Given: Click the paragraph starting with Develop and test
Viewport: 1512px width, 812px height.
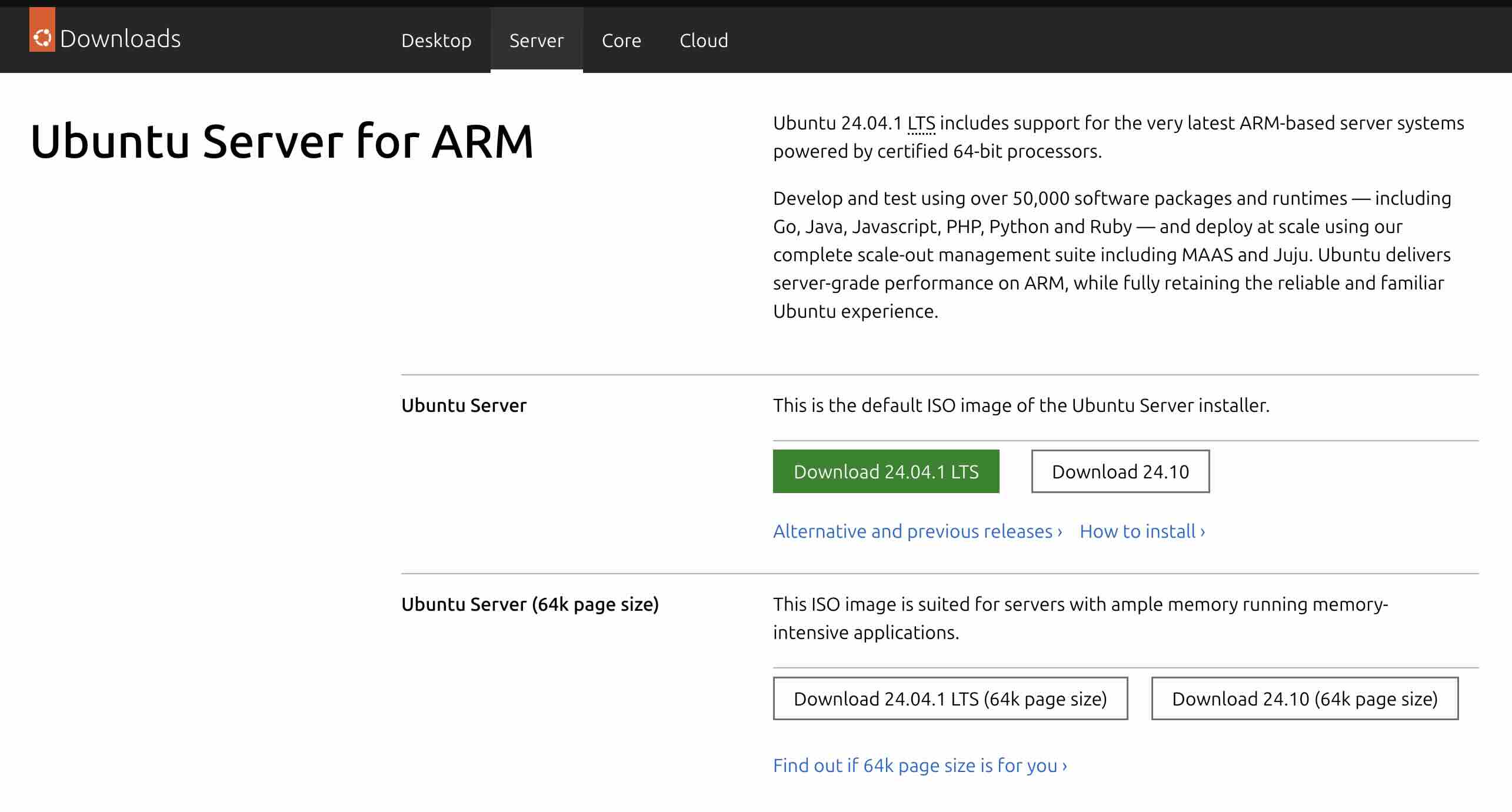Looking at the screenshot, I should (1112, 255).
